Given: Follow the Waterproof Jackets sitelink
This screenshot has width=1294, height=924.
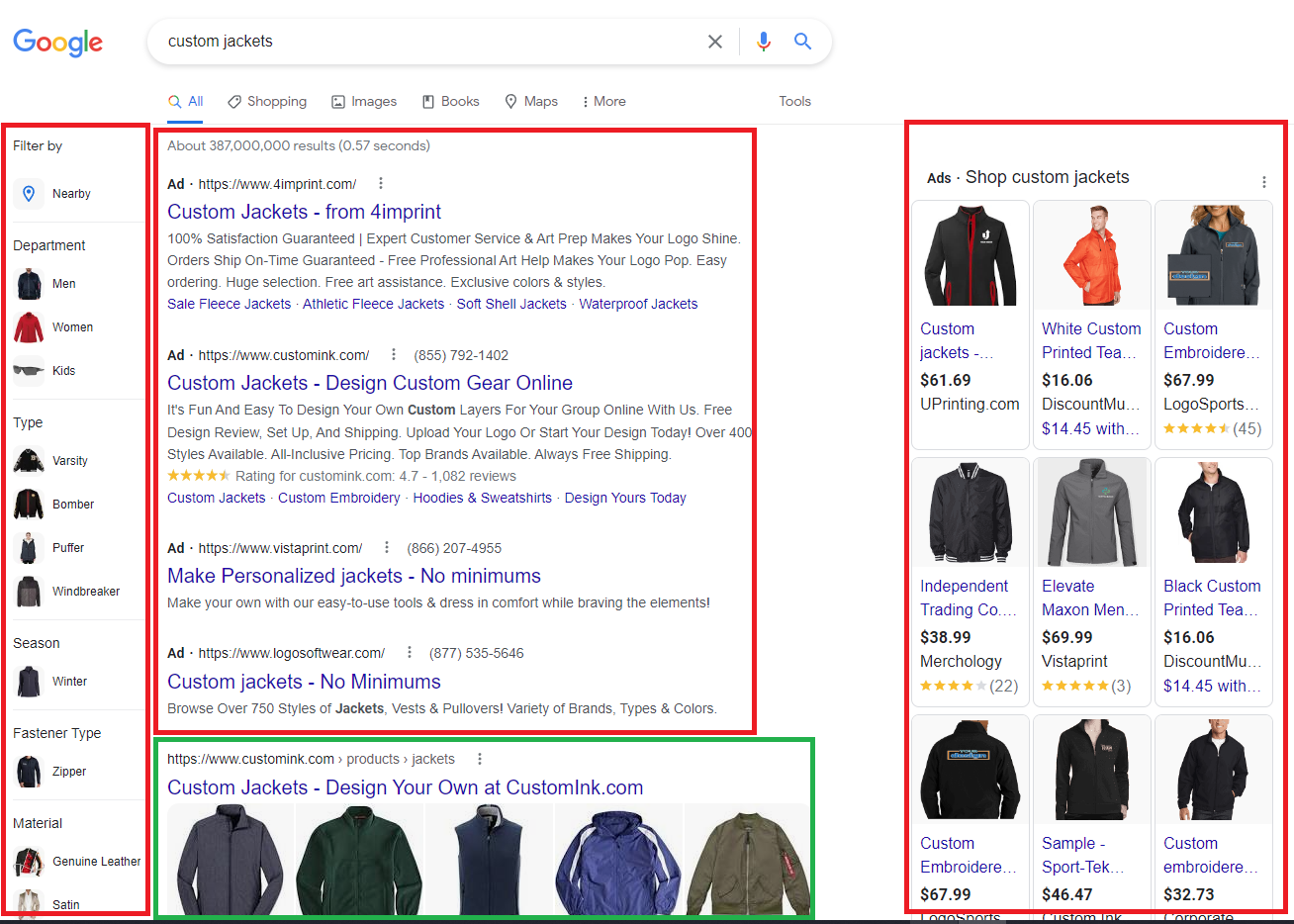Looking at the screenshot, I should (638, 304).
